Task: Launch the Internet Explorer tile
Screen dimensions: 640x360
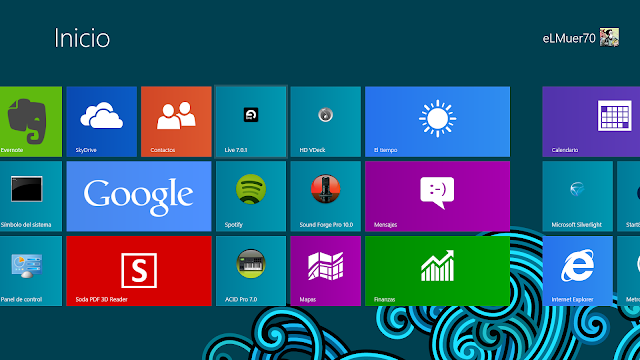Action: pyautogui.click(x=578, y=271)
